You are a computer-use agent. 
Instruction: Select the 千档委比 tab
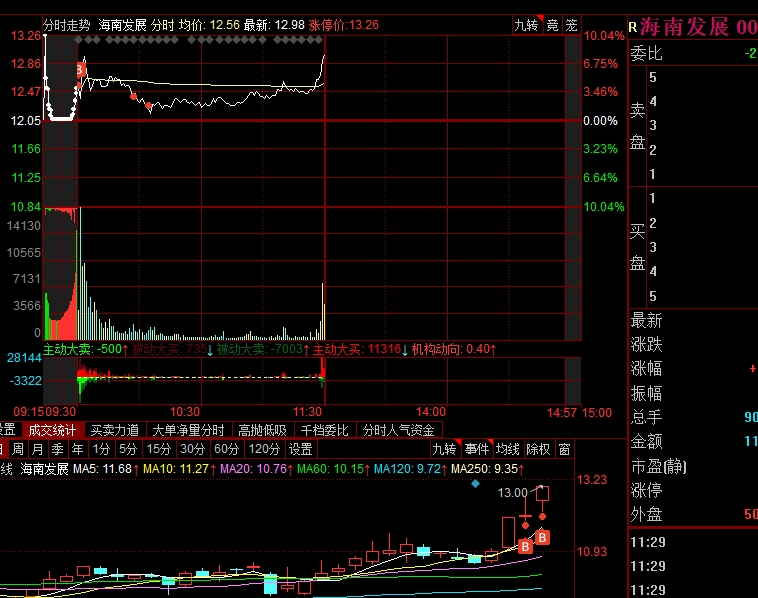click(x=324, y=430)
